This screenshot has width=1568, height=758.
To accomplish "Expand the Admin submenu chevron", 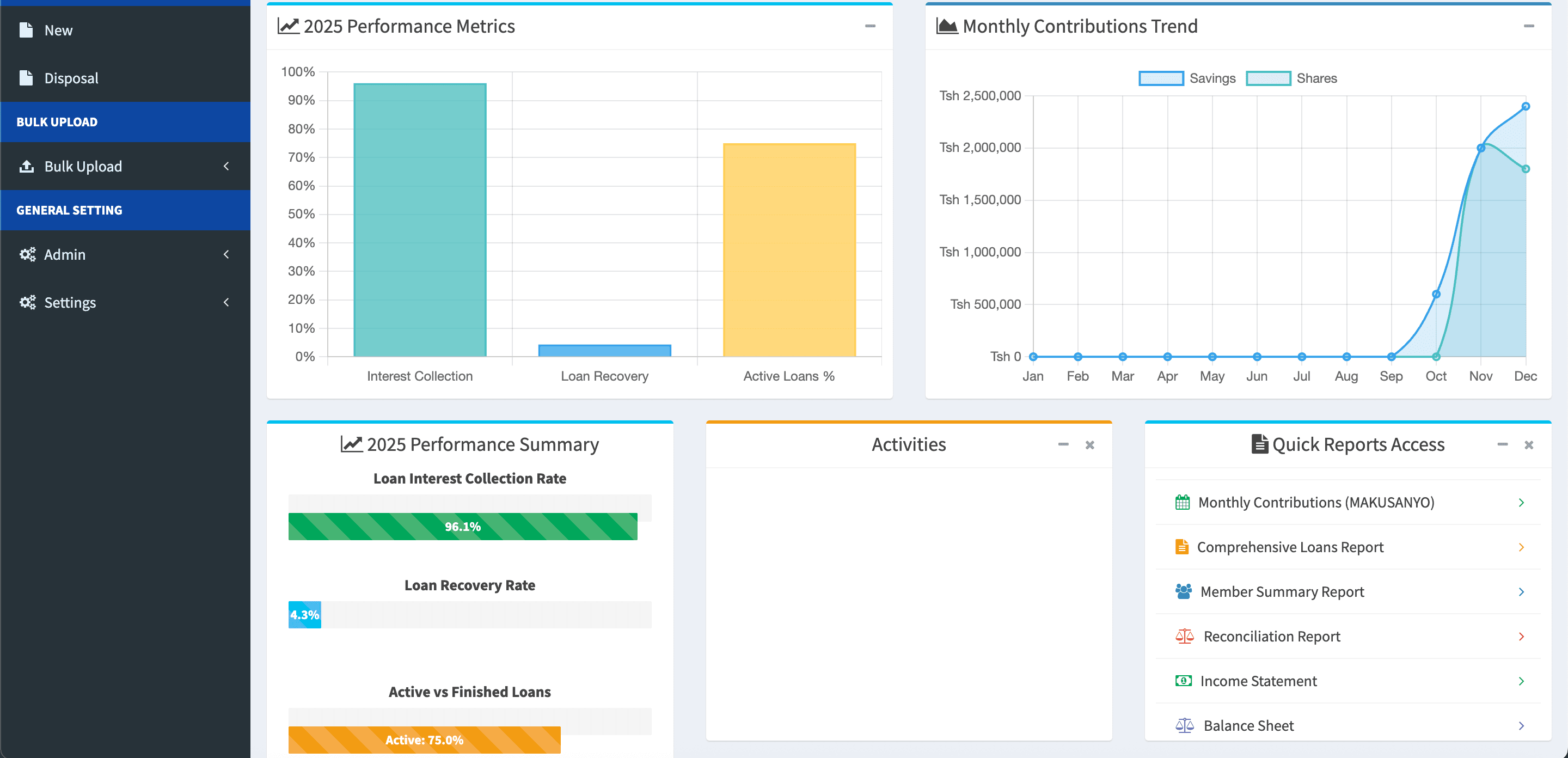I will pyautogui.click(x=226, y=254).
